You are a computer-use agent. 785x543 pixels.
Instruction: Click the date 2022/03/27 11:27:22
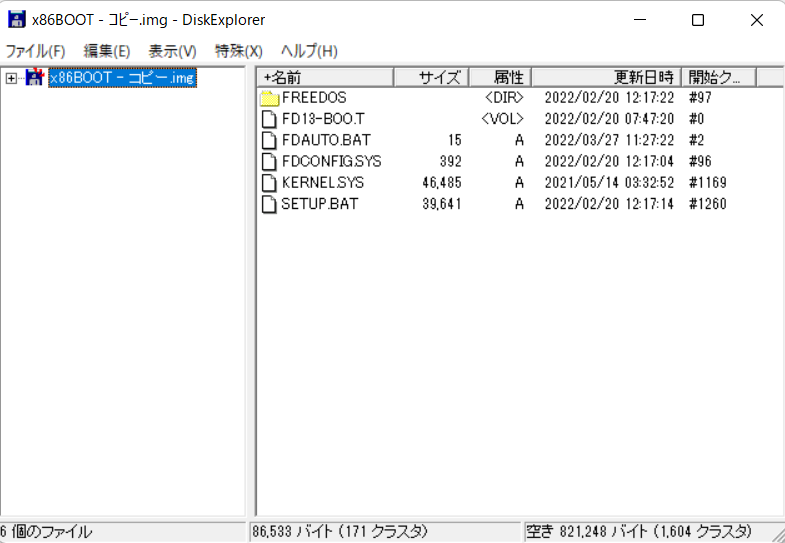coord(609,140)
